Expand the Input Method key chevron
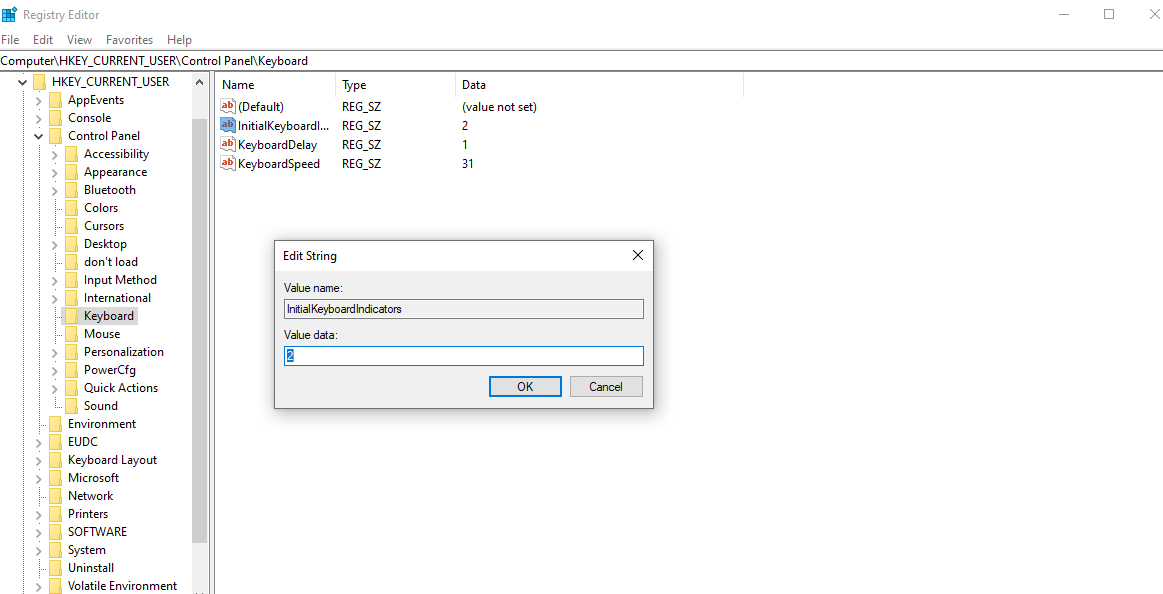Screen dimensions: 1163x594 (55, 280)
